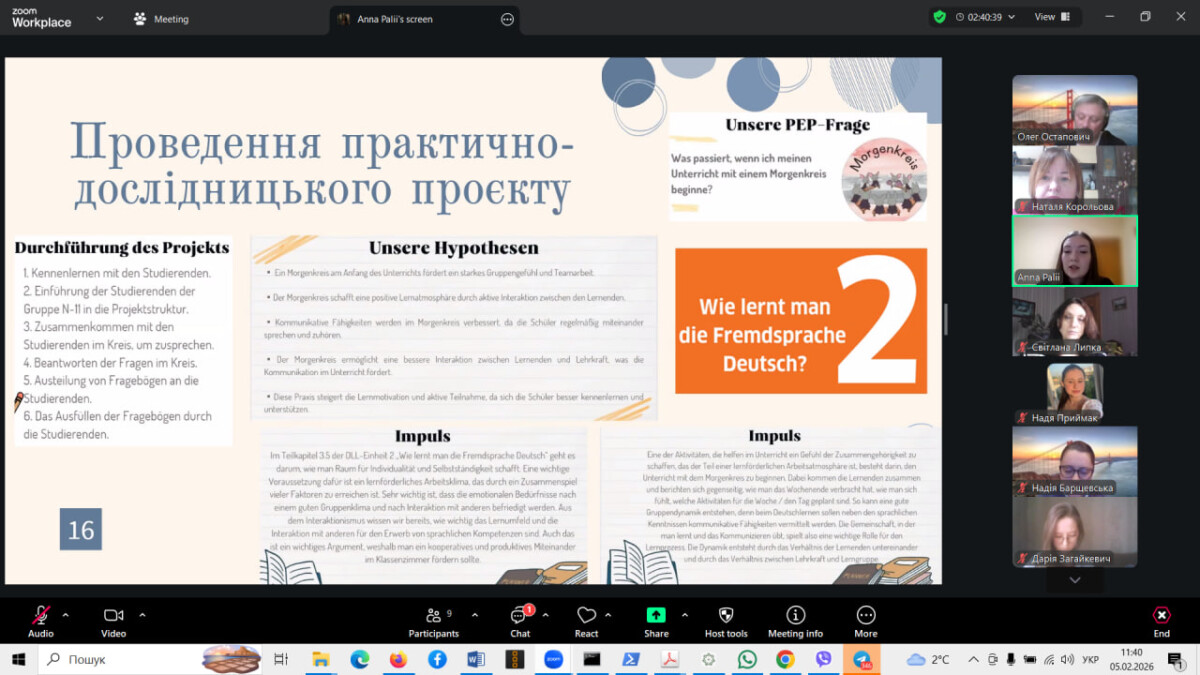
Task: Expand audio options arrow next to Audio
Action: (x=66, y=615)
